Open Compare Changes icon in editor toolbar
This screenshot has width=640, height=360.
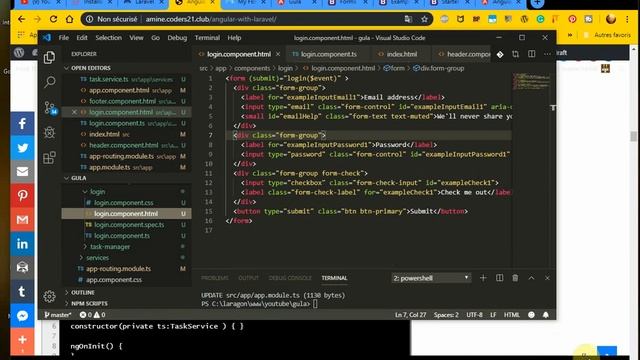coord(516,54)
